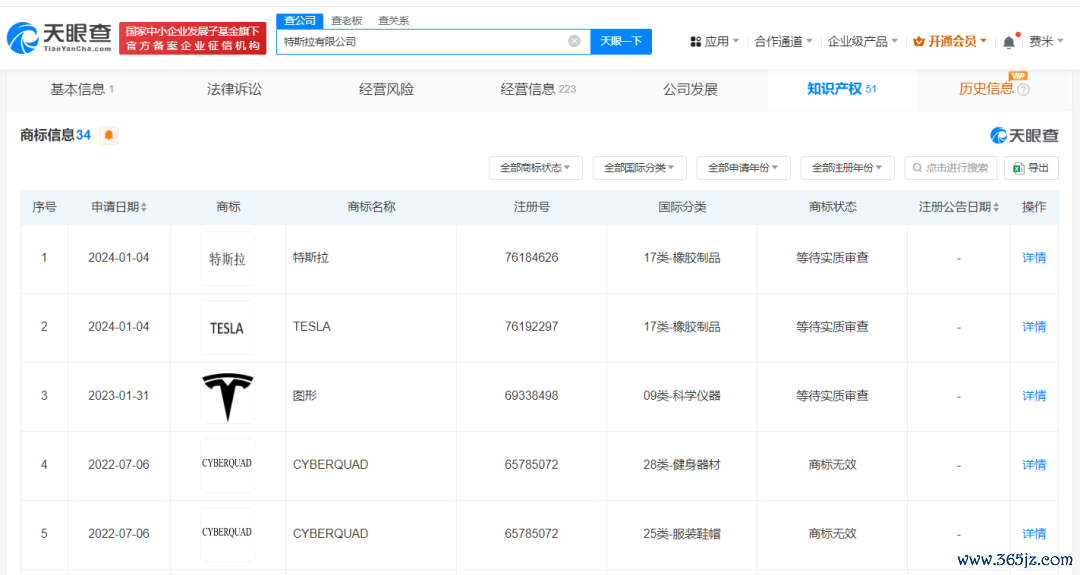
Task: Open notifications with the bell icon in the header
Action: click(1009, 42)
